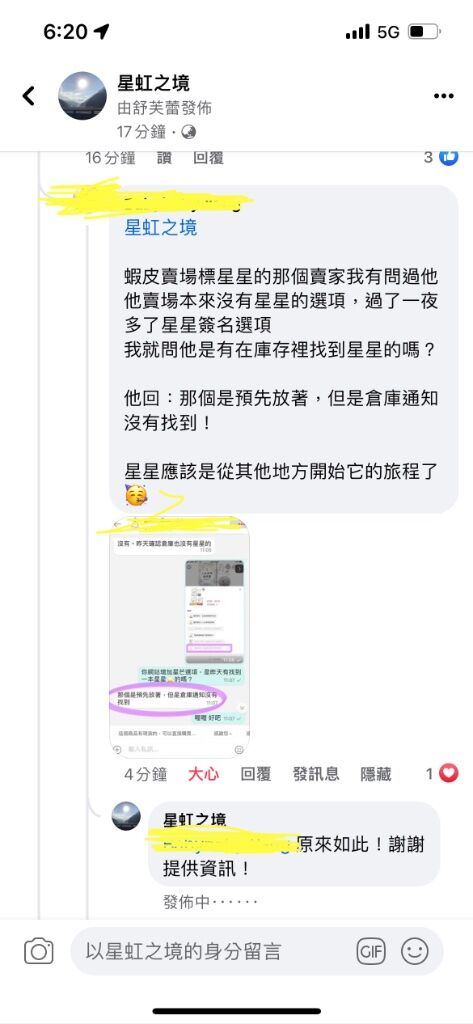
Task: Open the attached chat screenshot image
Action: click(179, 637)
